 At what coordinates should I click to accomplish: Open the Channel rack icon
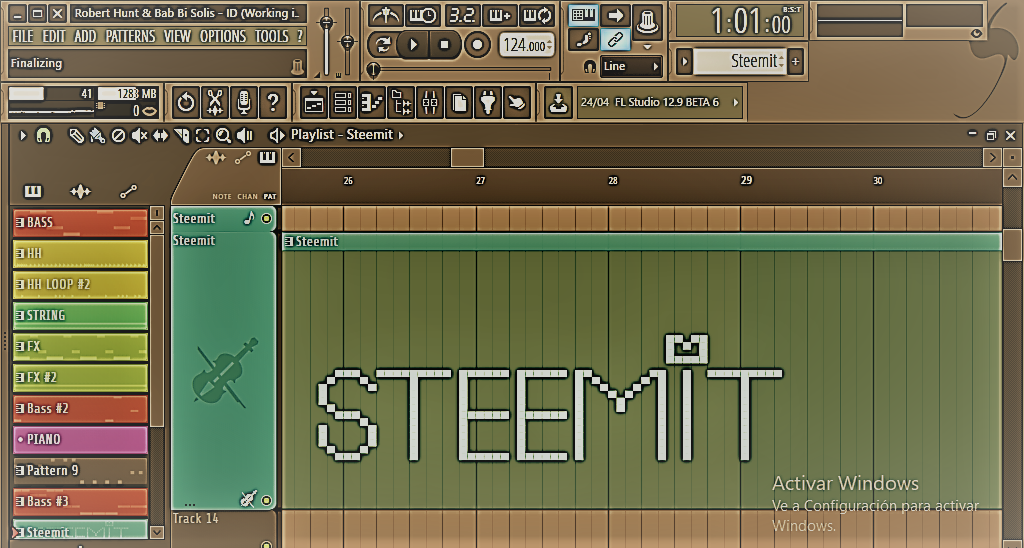point(343,103)
